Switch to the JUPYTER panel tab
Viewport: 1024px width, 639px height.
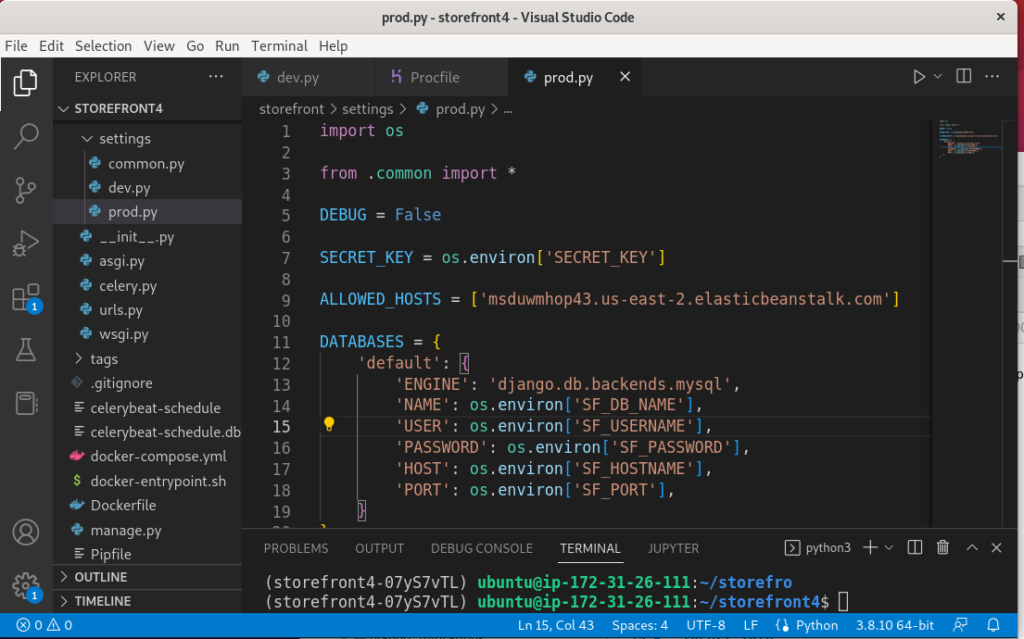tap(673, 548)
